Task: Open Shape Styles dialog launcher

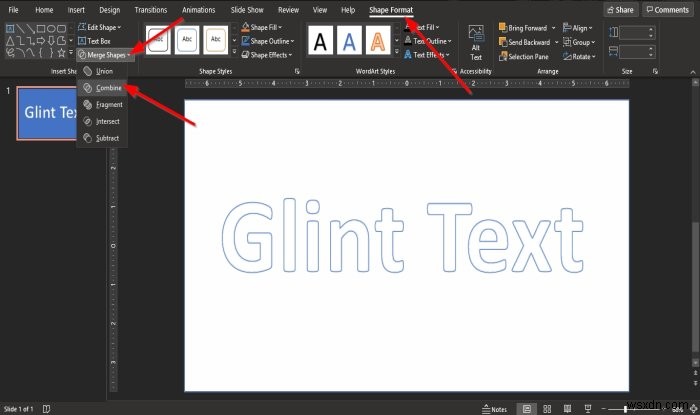Action: point(297,71)
